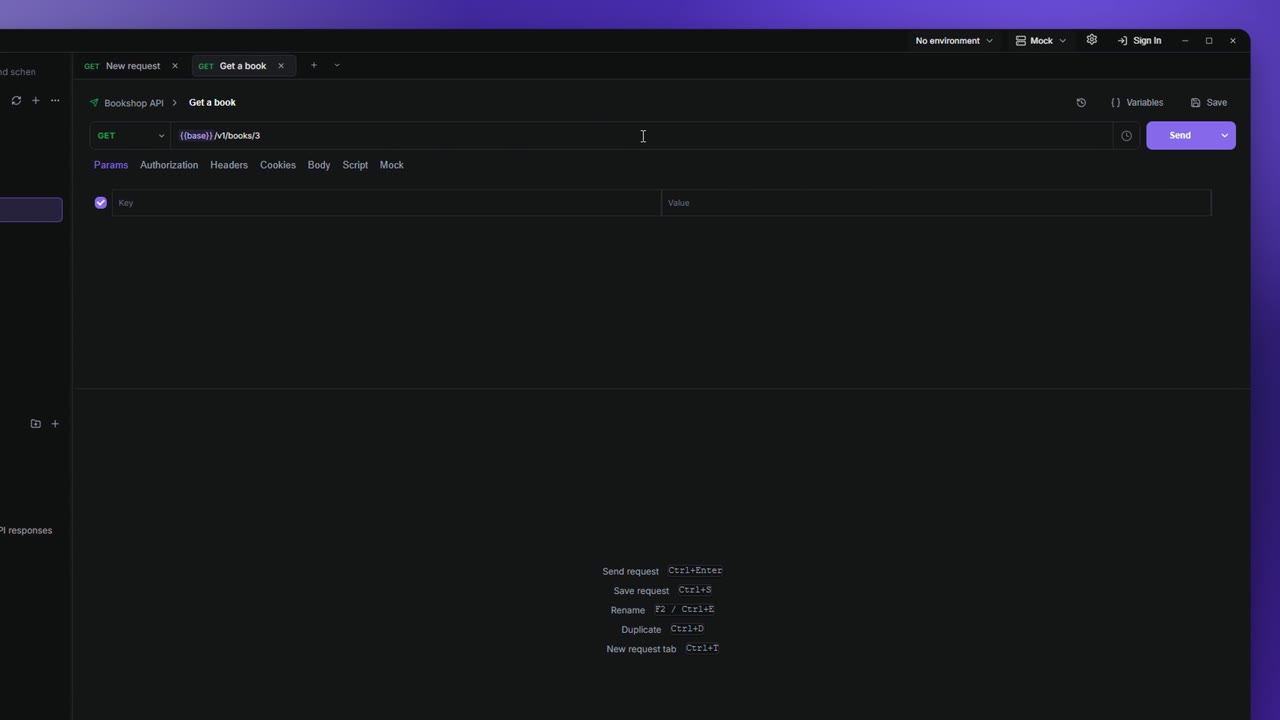Click the sidebar top plus icon
The image size is (1280, 720).
click(x=35, y=100)
